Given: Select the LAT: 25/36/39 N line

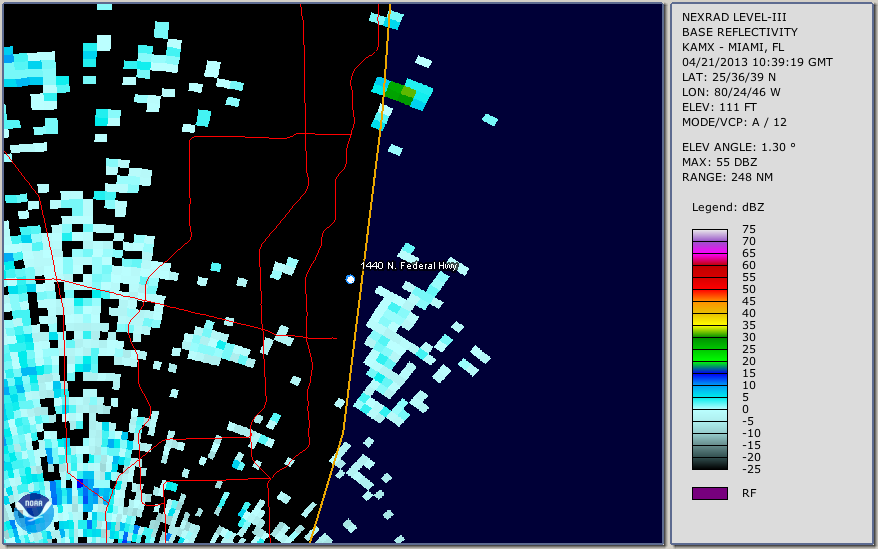Looking at the screenshot, I should [728, 77].
